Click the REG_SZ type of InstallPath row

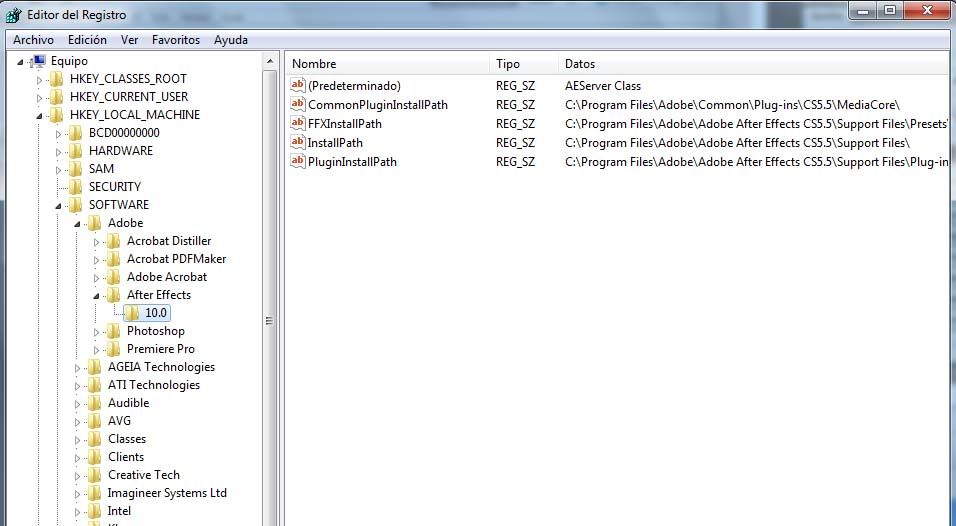pos(515,143)
